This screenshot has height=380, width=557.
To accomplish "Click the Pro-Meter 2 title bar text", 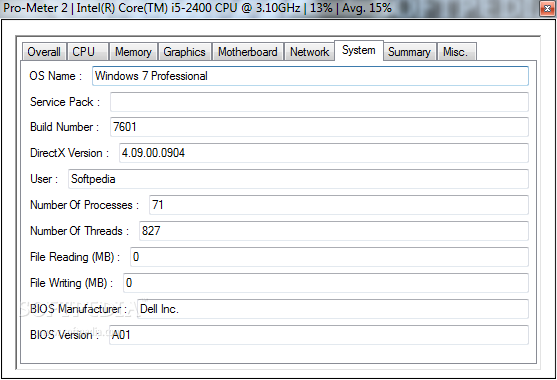I will coord(197,8).
